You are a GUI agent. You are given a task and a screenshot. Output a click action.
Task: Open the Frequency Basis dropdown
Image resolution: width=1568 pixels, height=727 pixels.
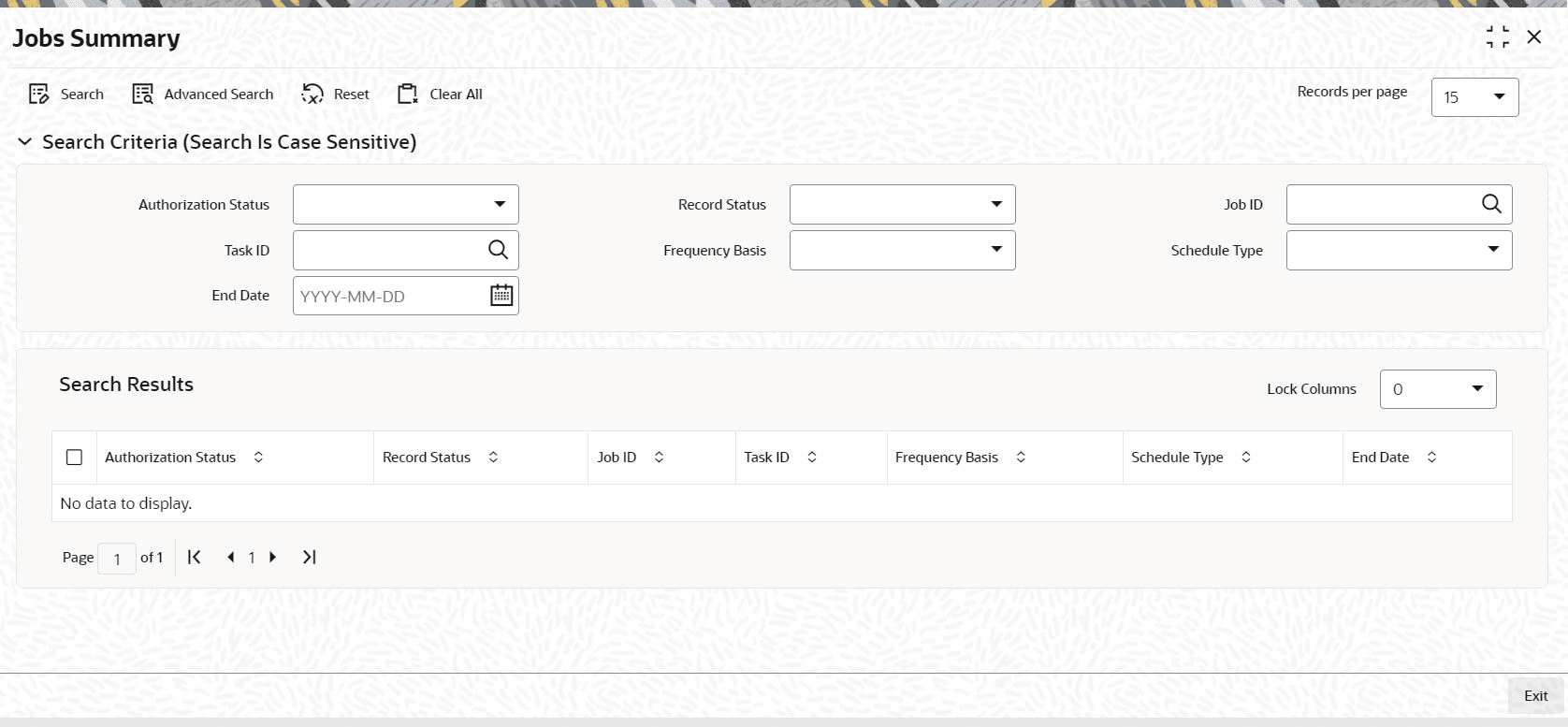pos(903,250)
